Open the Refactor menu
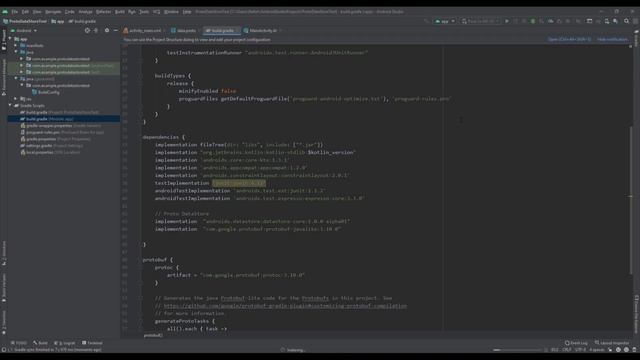This screenshot has width=640, height=360. click(x=103, y=11)
